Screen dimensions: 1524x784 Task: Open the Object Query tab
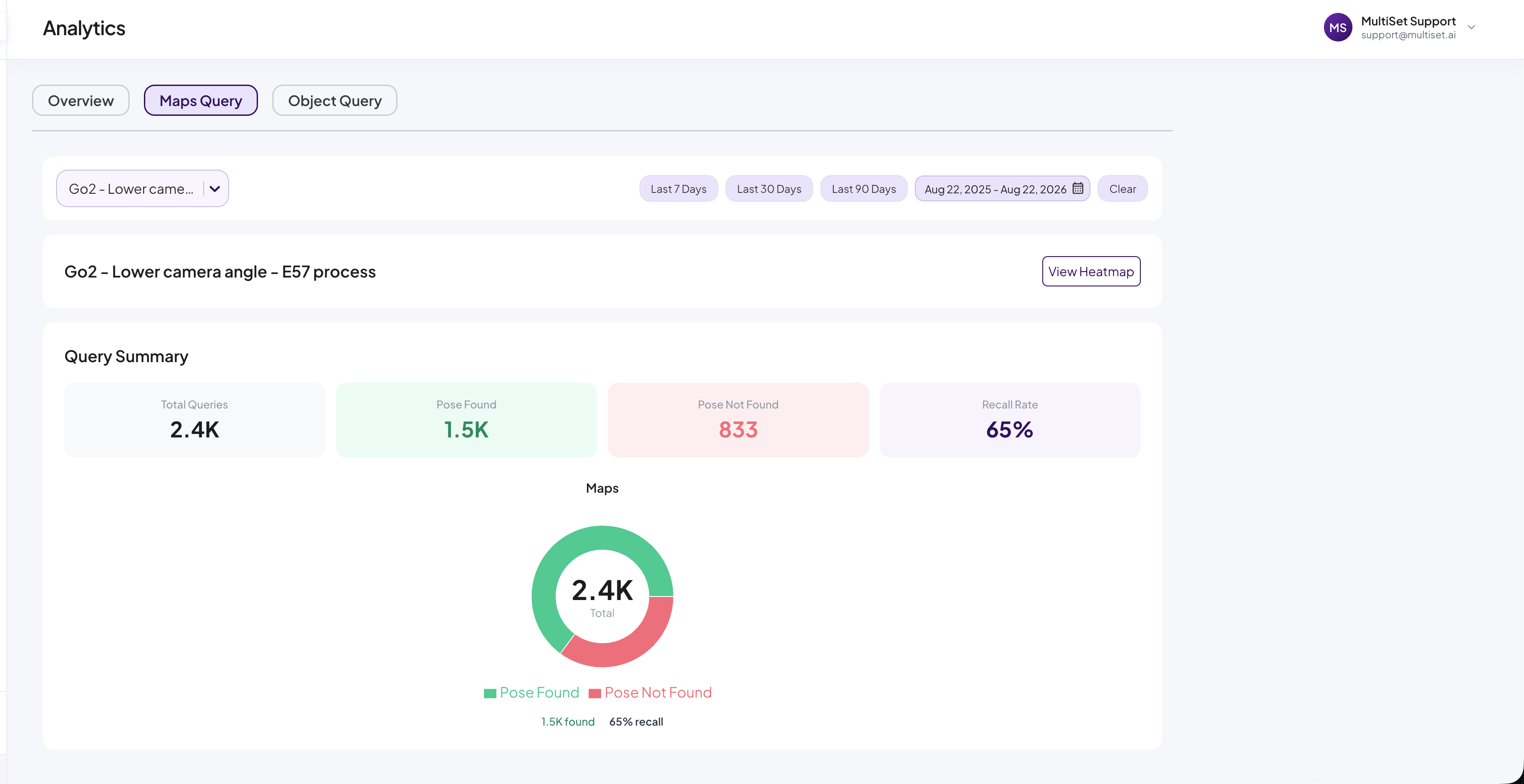335,101
